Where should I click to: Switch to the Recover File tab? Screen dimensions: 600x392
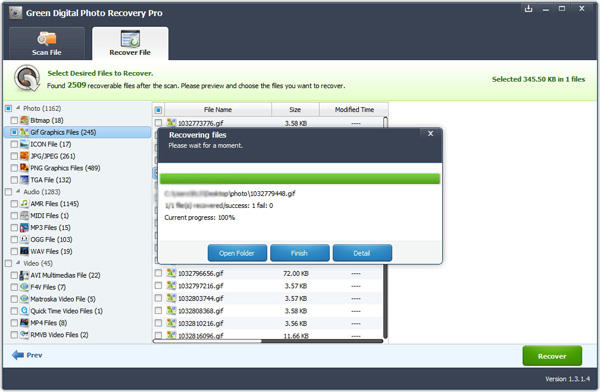(130, 43)
